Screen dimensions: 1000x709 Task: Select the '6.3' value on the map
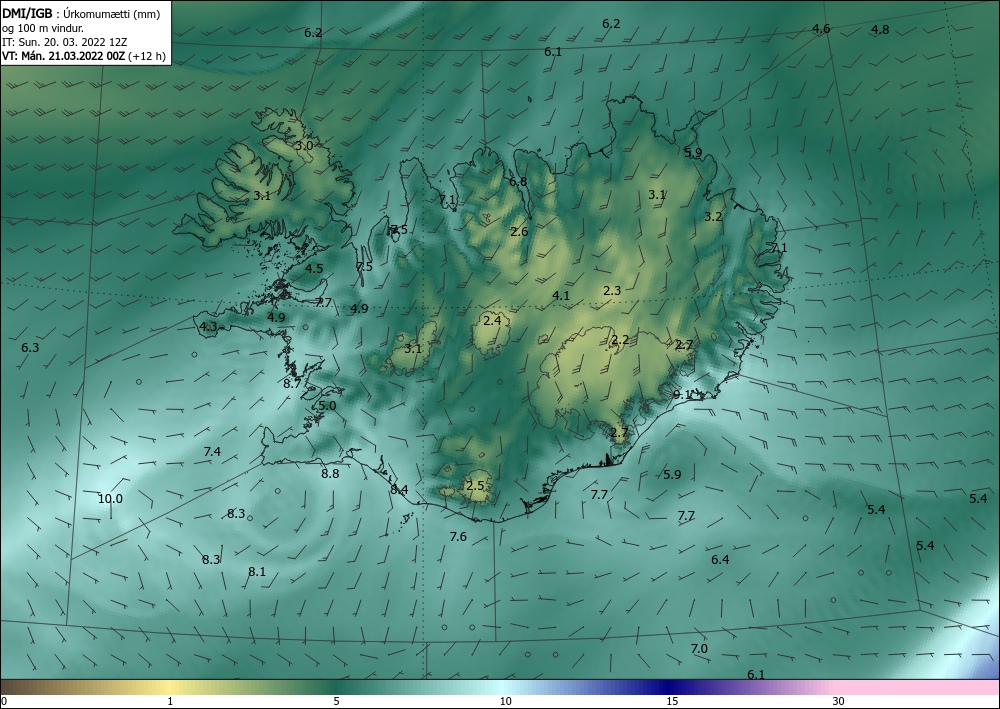pyautogui.click(x=30, y=347)
